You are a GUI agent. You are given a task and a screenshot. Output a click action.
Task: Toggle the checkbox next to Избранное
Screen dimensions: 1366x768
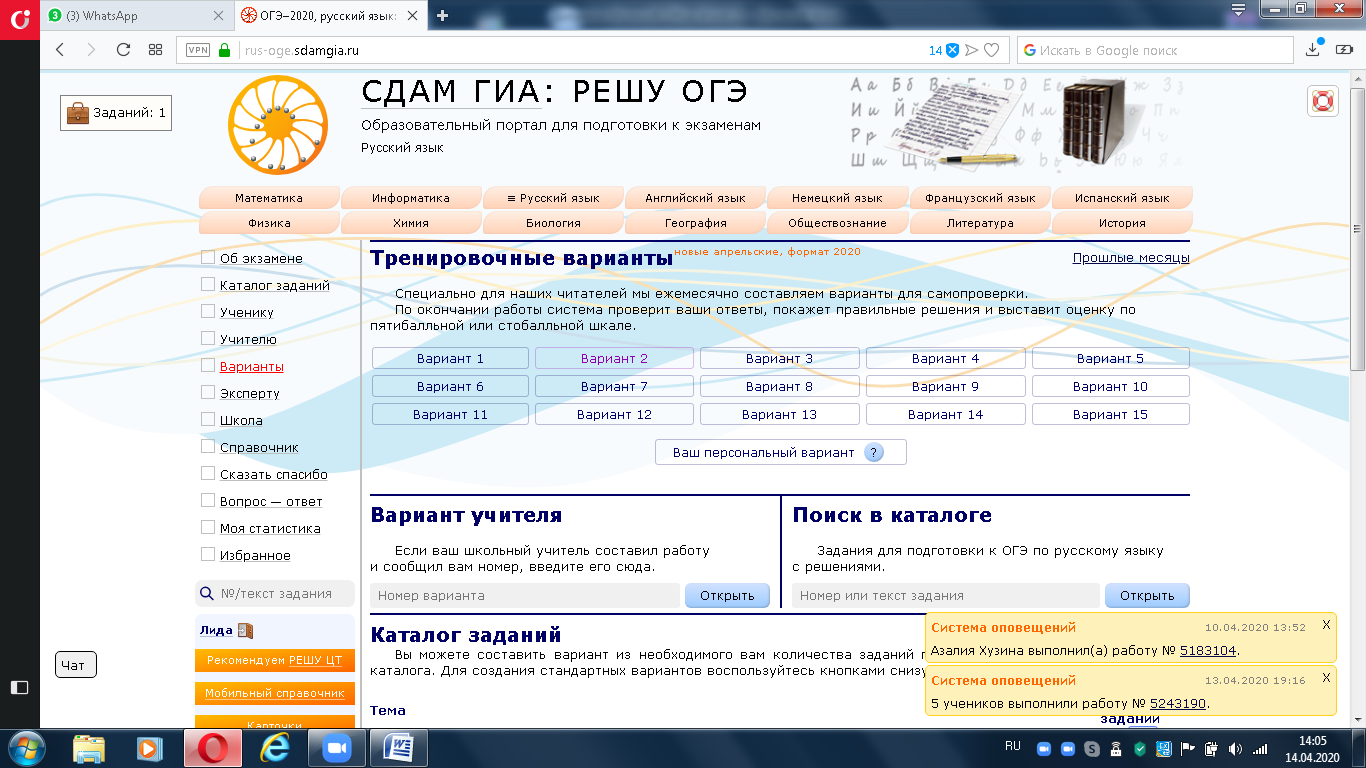[x=208, y=554]
